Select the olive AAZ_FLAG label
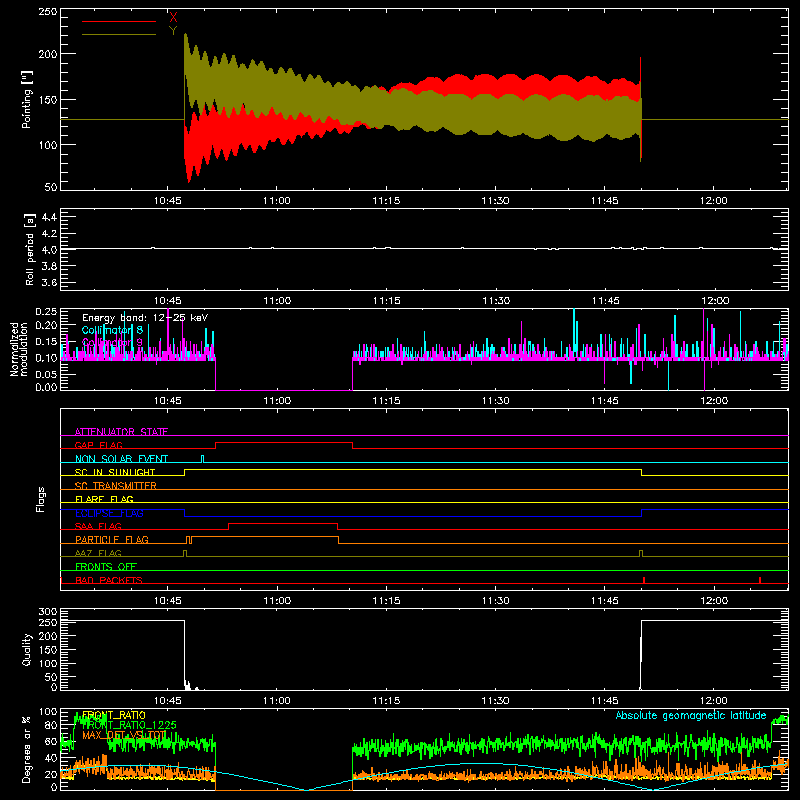800x800 pixels. click(98, 553)
